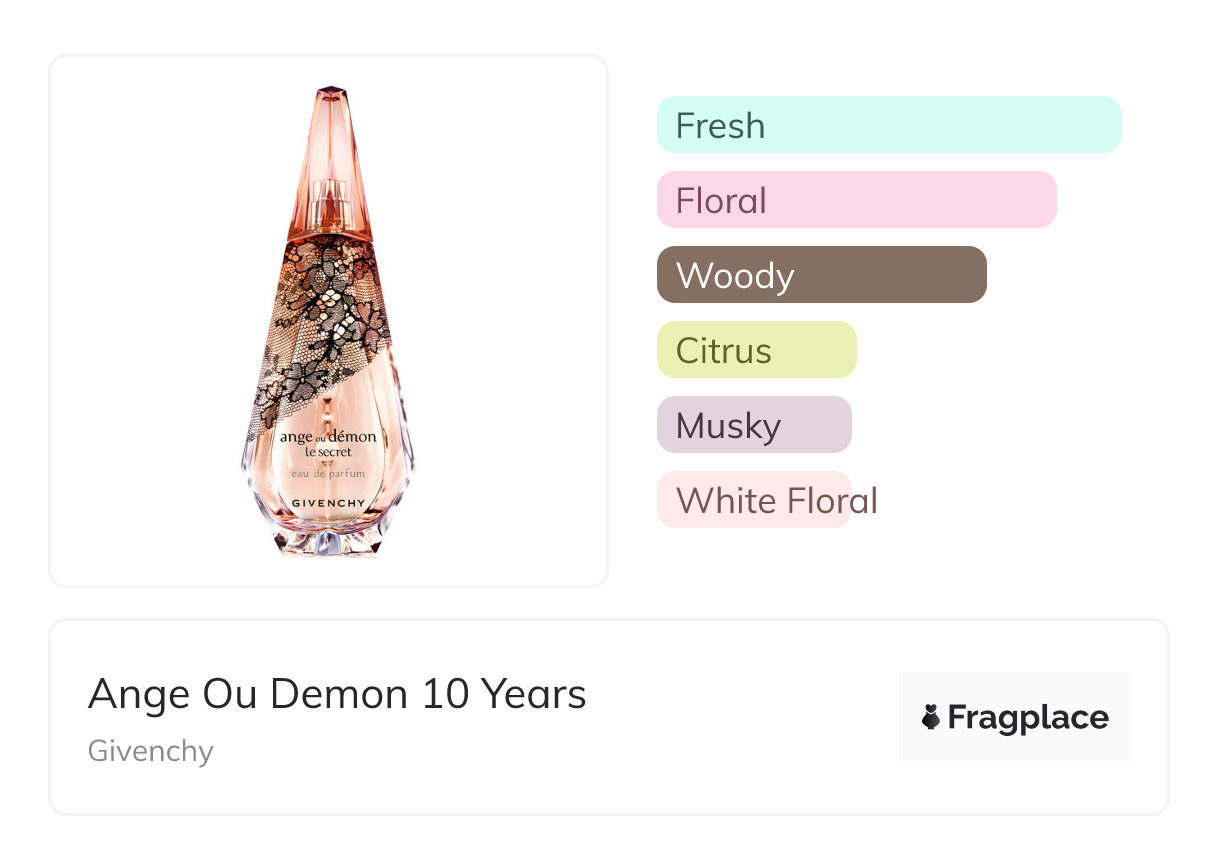Image resolution: width=1218 pixels, height=864 pixels.
Task: Select the Floral accord bar
Action: click(x=856, y=200)
